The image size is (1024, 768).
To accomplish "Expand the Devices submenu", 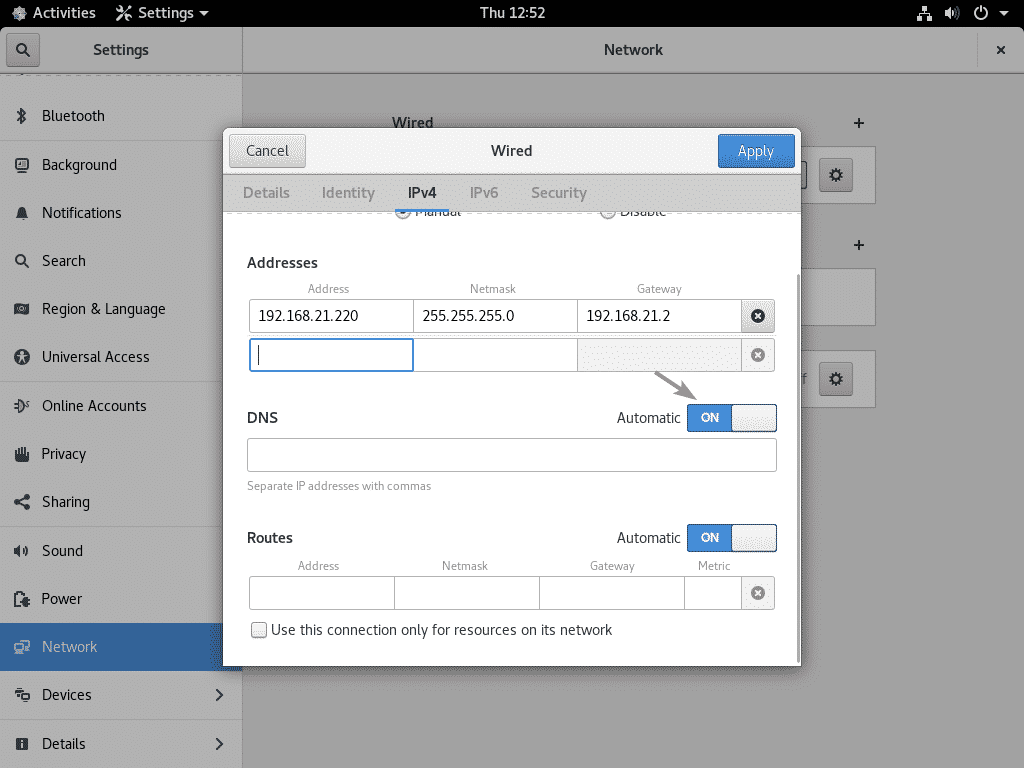I will coord(219,695).
